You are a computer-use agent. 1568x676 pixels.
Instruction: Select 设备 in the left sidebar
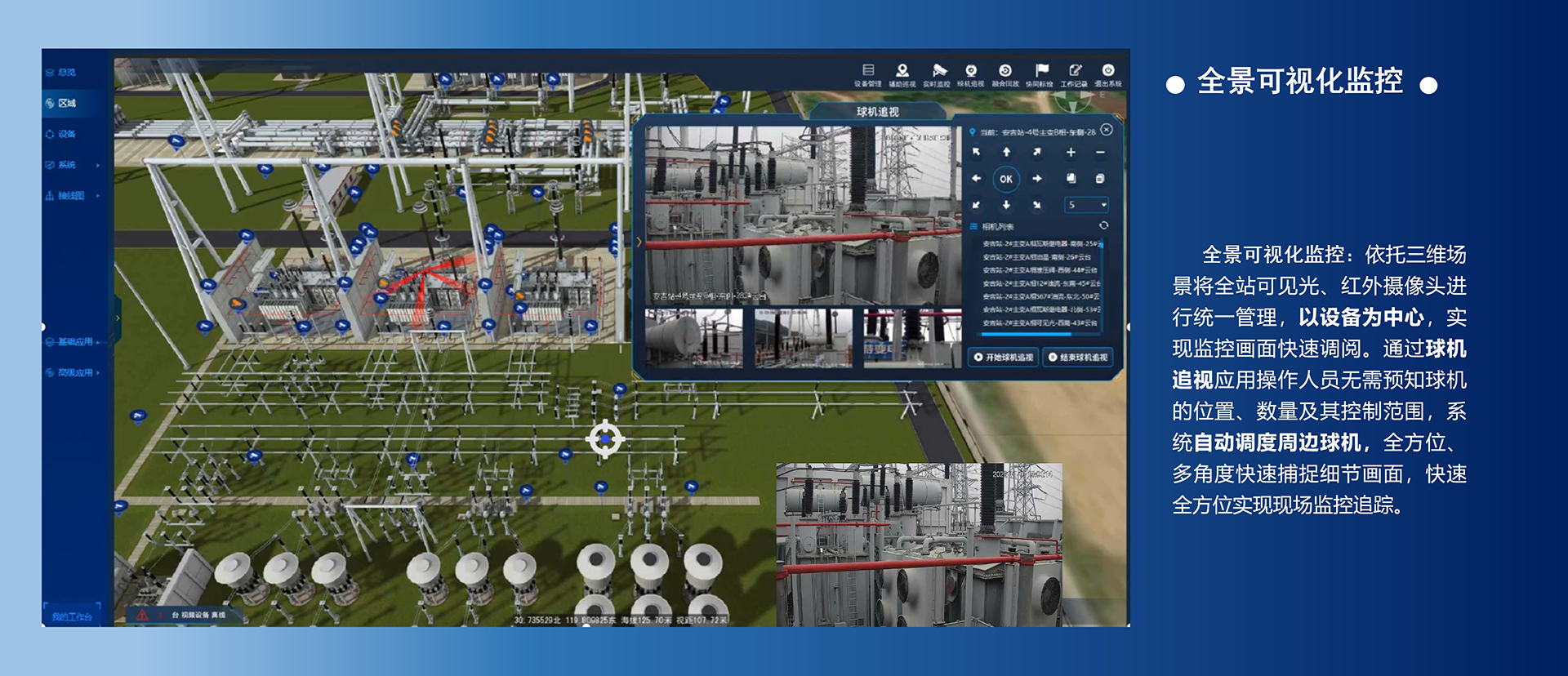pyautogui.click(x=67, y=134)
